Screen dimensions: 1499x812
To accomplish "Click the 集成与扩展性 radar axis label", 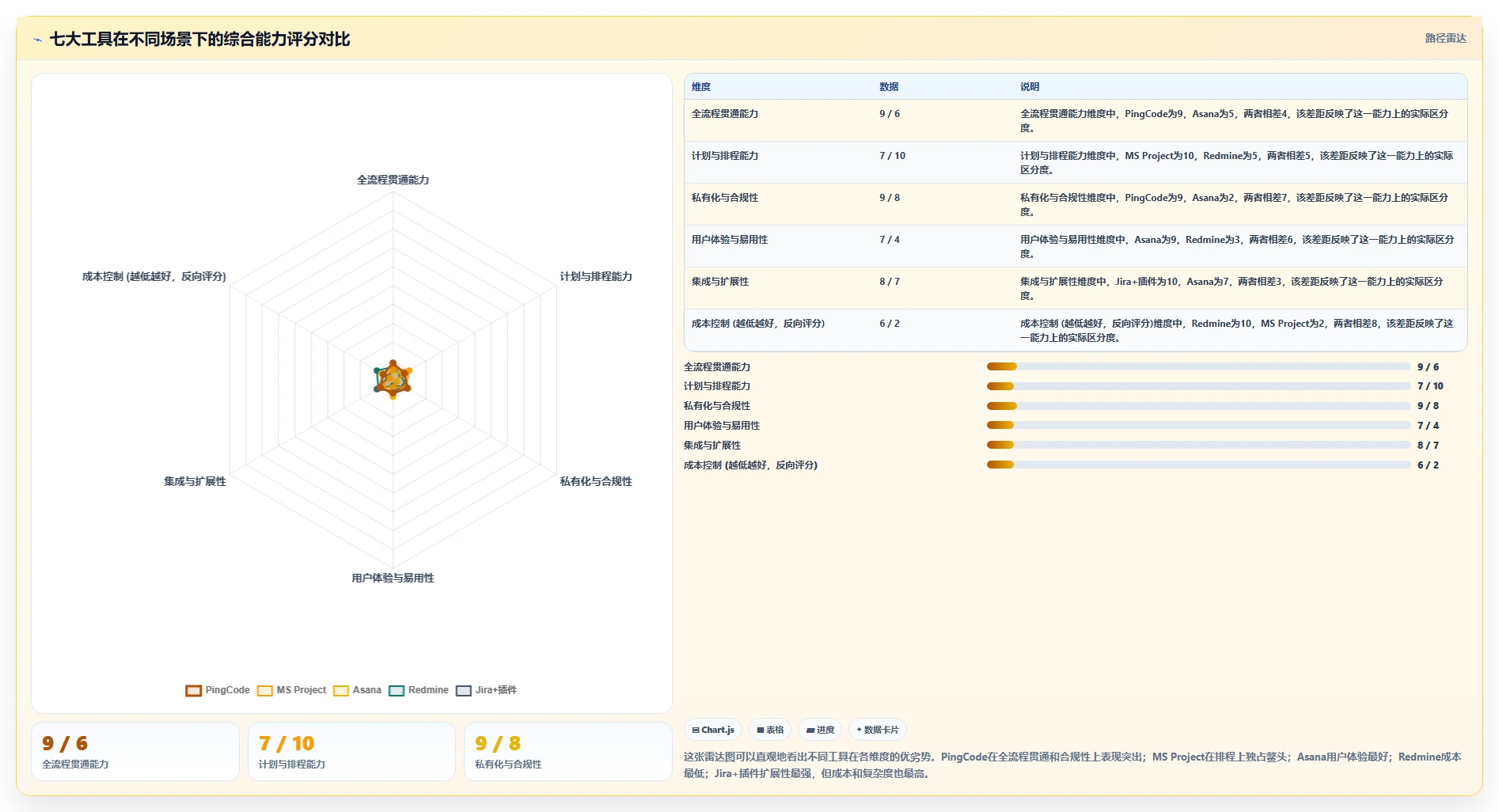I will [x=195, y=481].
